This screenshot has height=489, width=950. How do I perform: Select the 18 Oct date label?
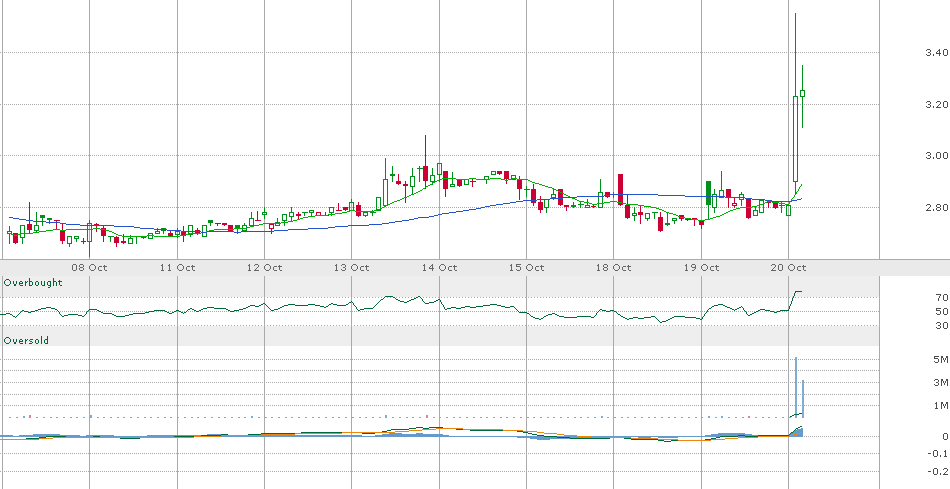614,267
